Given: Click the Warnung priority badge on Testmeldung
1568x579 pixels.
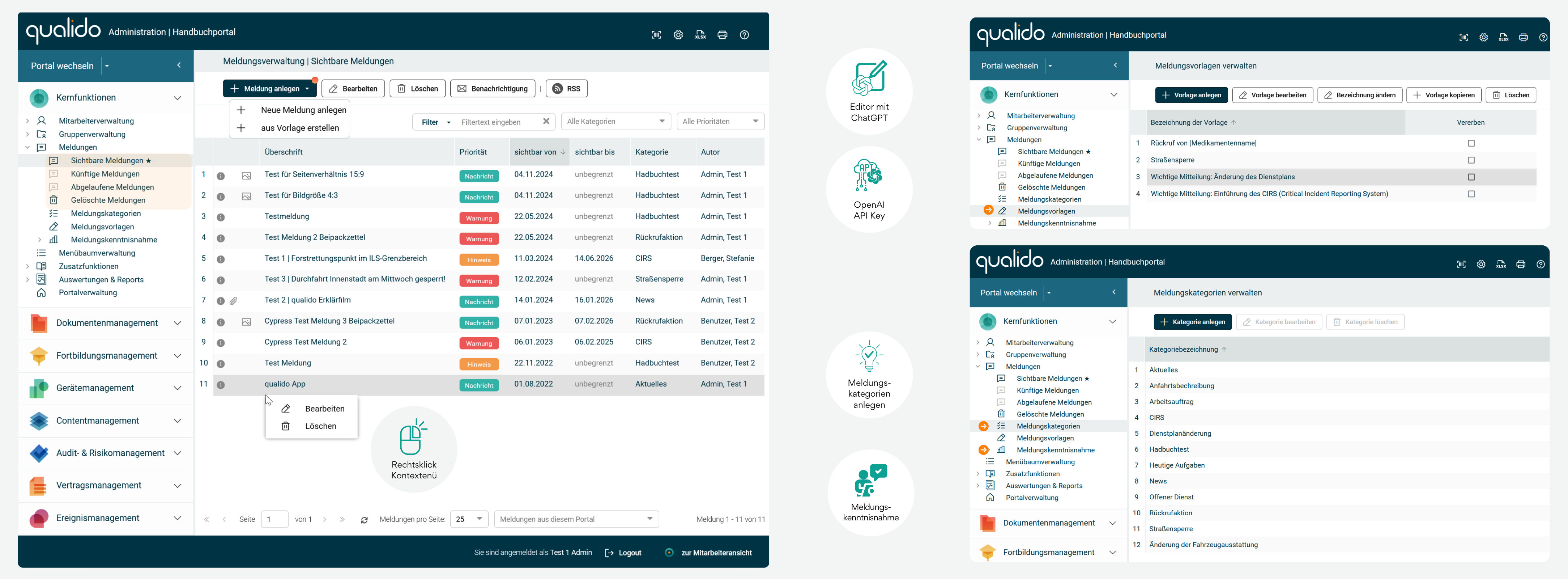Looking at the screenshot, I should point(479,217).
